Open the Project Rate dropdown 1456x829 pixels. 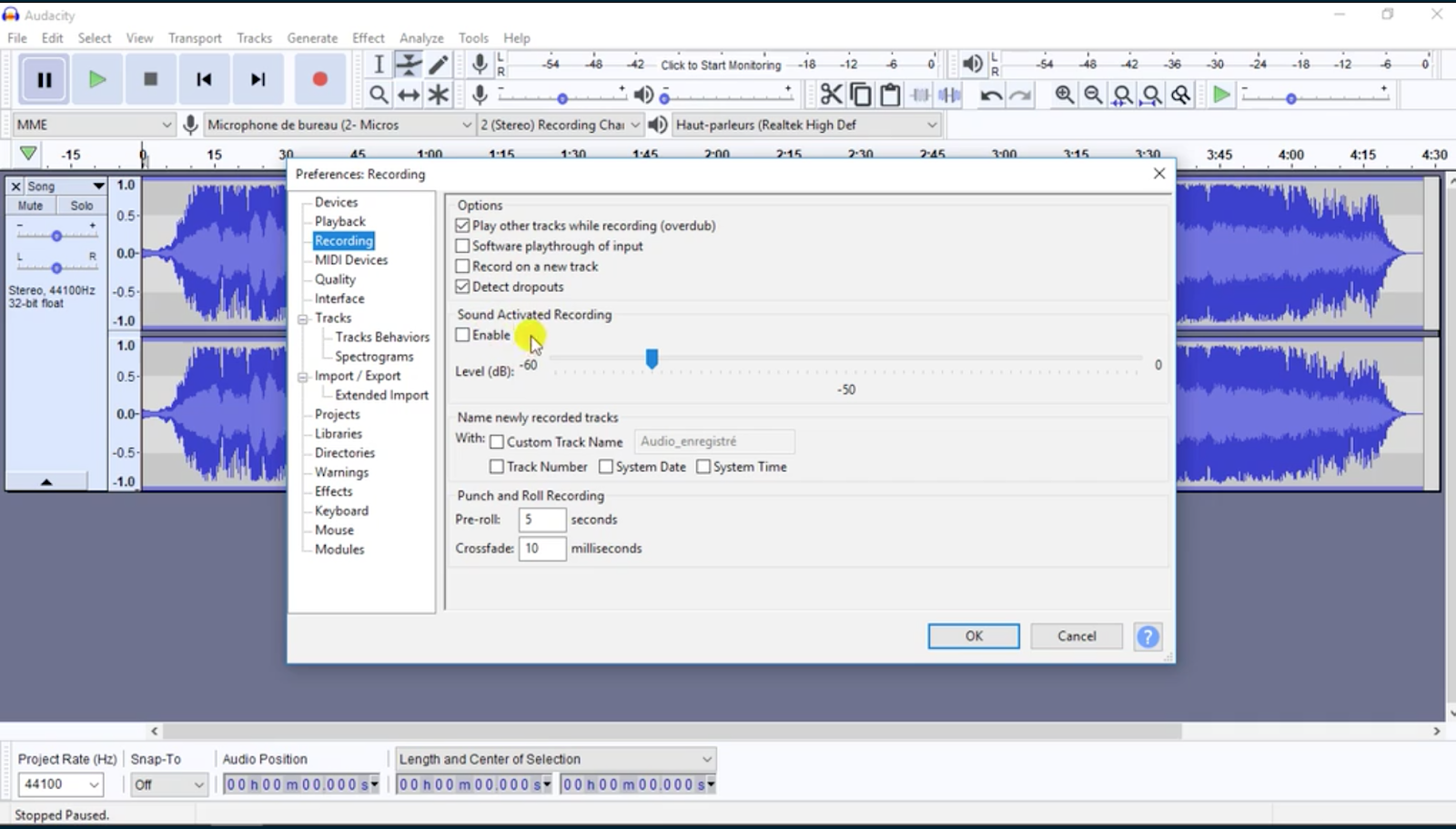61,784
